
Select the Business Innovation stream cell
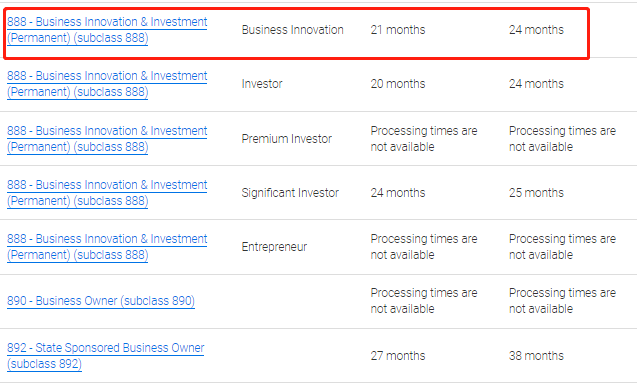pyautogui.click(x=292, y=30)
